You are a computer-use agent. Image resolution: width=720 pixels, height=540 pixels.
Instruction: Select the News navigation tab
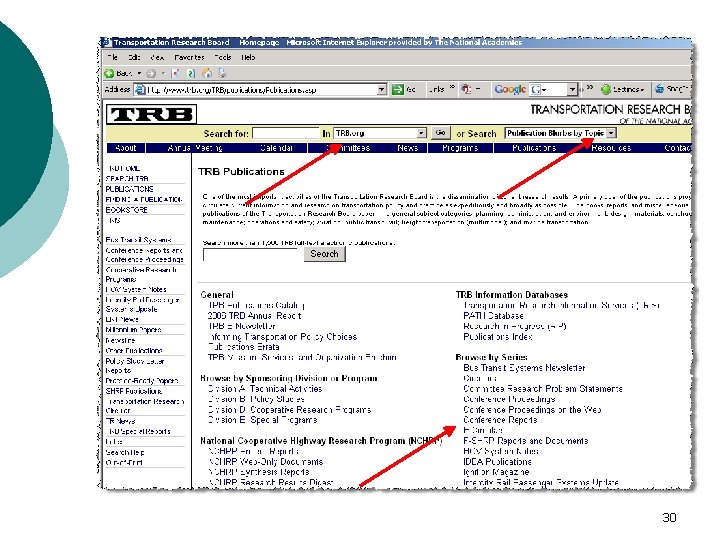tap(407, 148)
